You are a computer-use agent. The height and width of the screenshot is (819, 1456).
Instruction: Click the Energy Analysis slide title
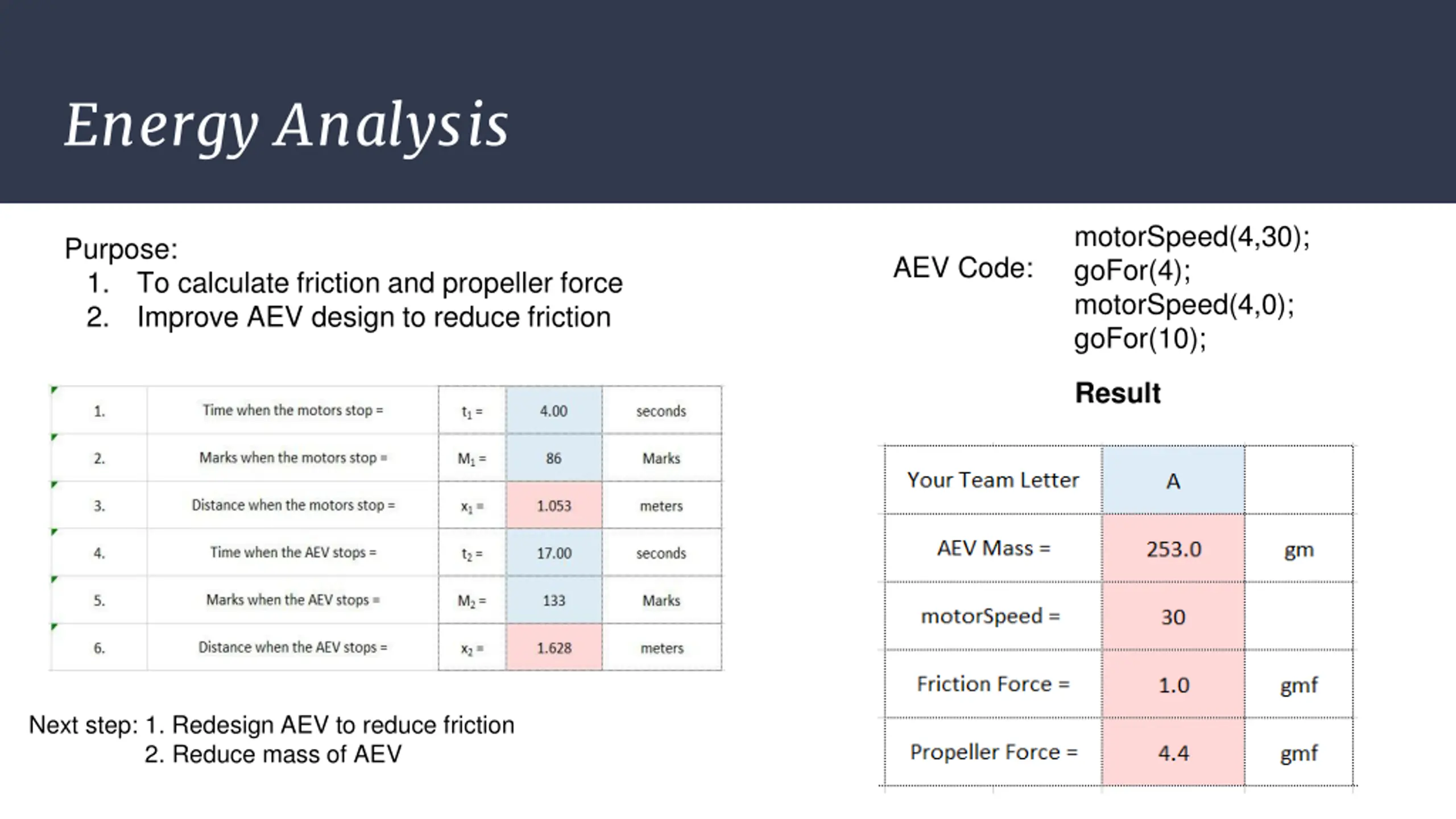[x=287, y=126]
